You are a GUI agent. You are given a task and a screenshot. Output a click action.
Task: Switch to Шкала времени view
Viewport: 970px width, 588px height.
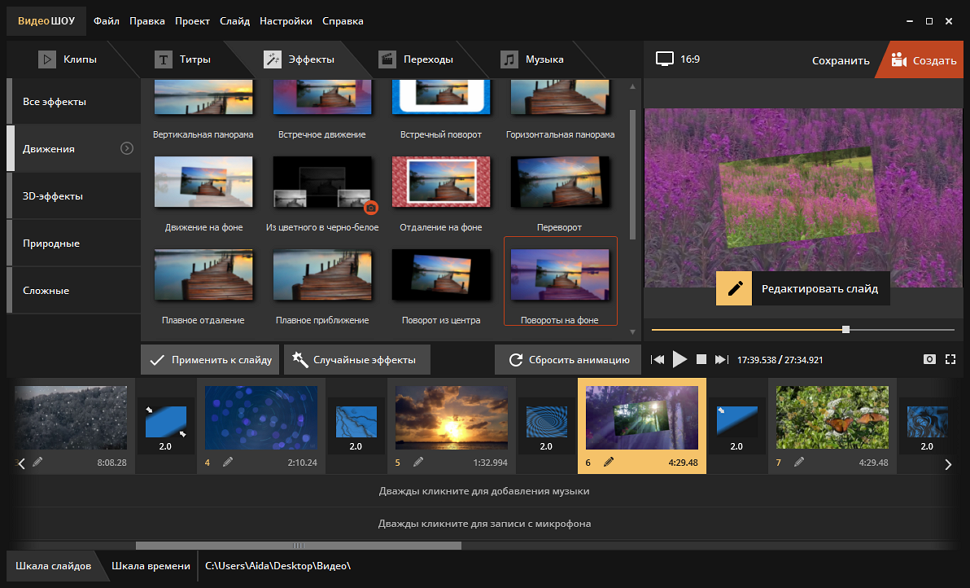[x=150, y=566]
